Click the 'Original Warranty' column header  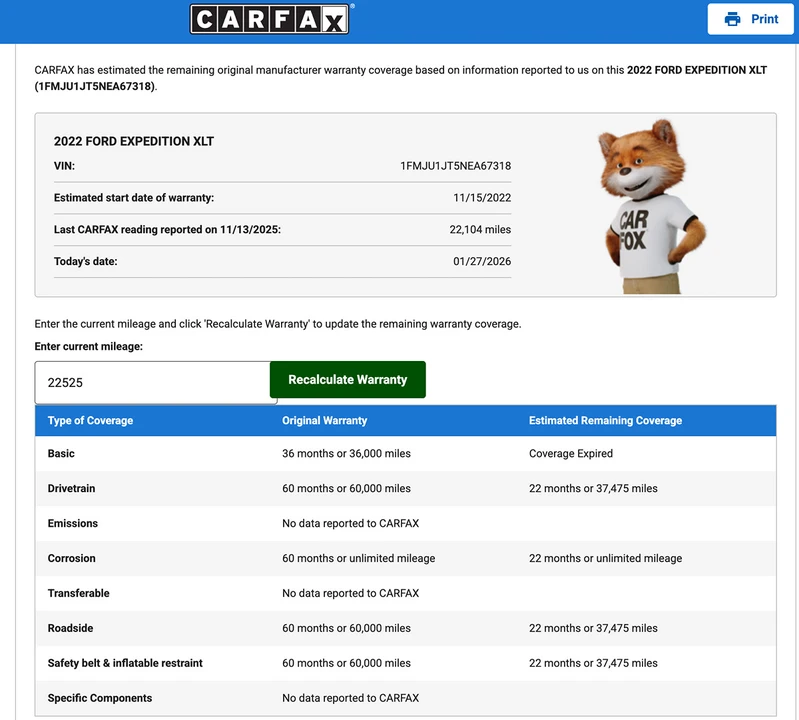tap(325, 420)
